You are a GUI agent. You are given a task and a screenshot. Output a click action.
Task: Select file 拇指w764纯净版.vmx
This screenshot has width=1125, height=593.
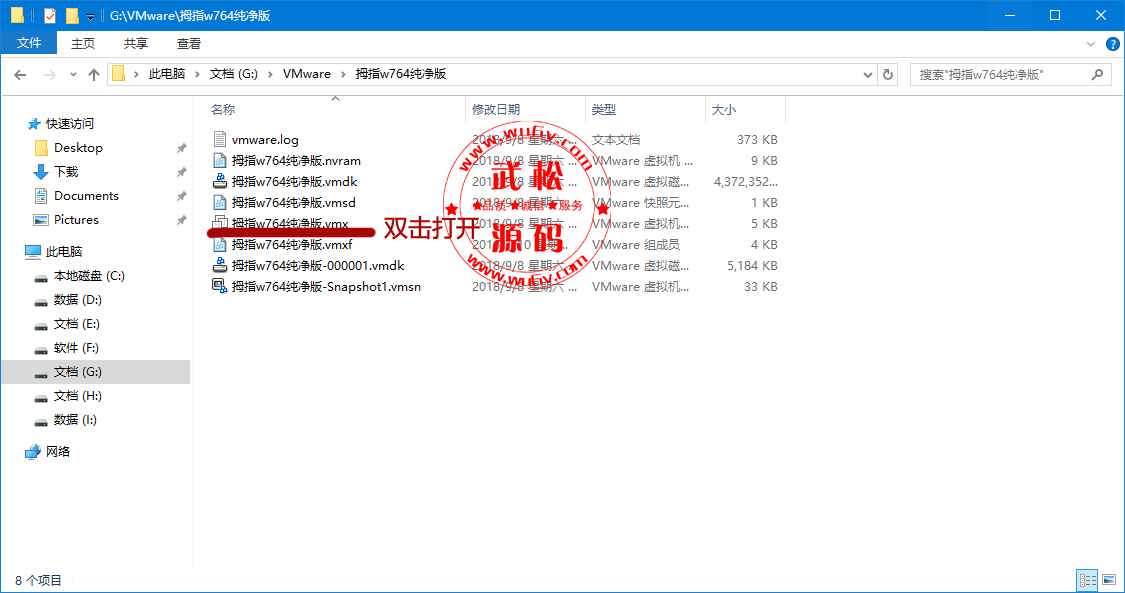click(x=290, y=223)
